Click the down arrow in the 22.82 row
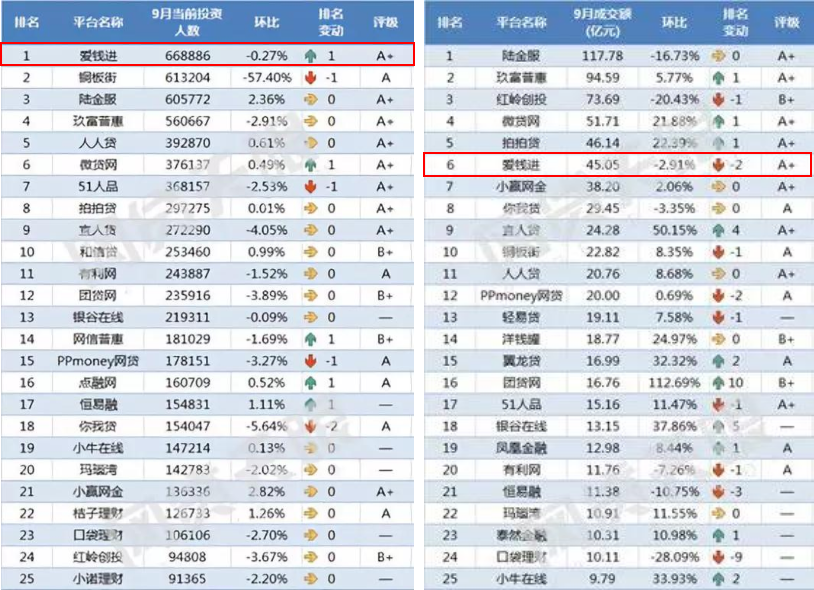 coord(718,252)
